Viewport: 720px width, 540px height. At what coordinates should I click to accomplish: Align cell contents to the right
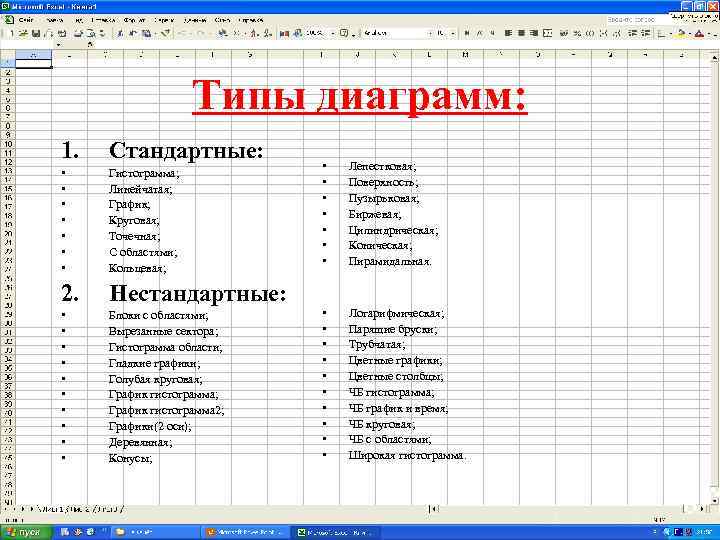[x=534, y=34]
